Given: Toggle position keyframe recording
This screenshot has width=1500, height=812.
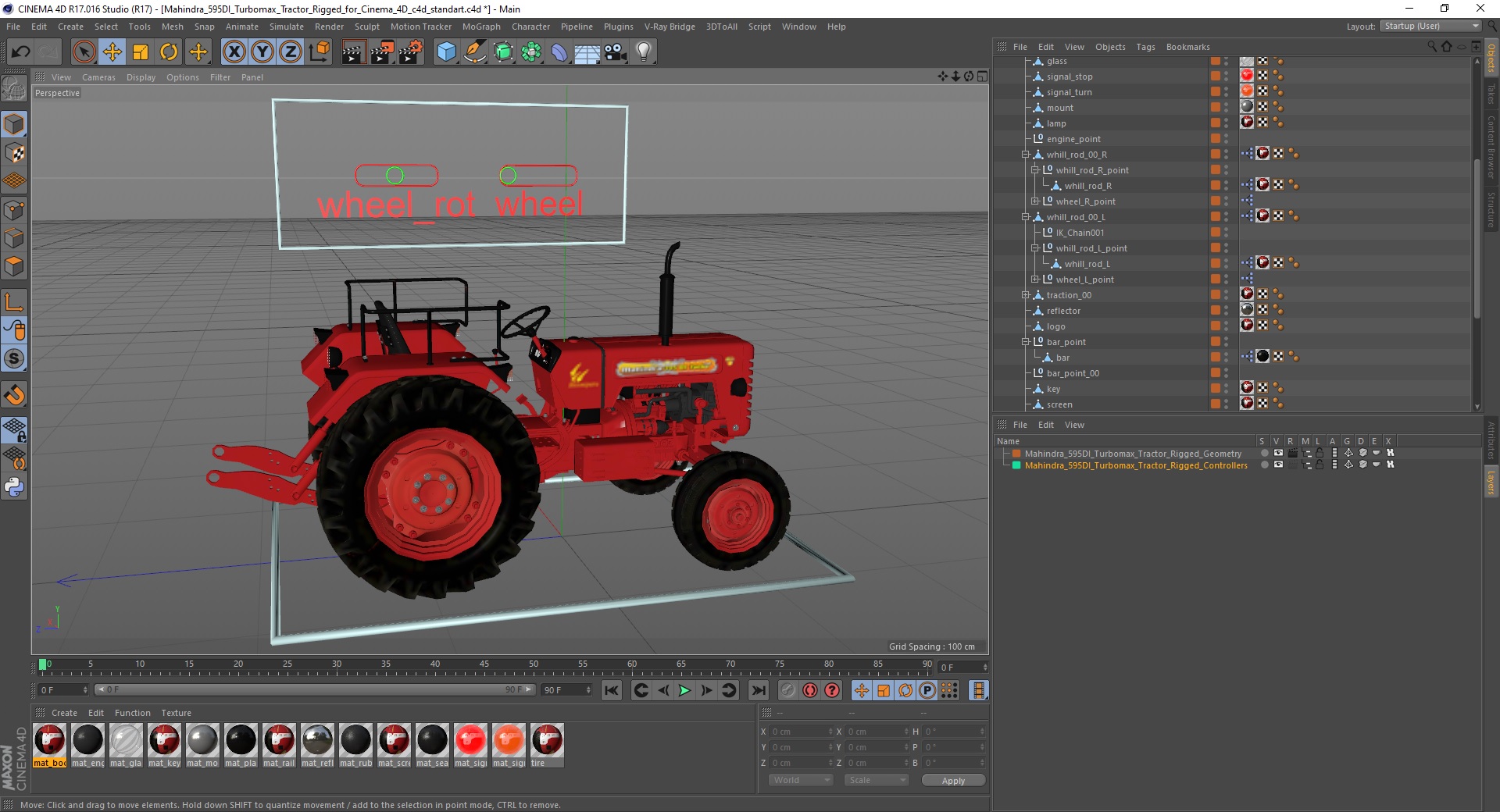Looking at the screenshot, I should pos(861,690).
